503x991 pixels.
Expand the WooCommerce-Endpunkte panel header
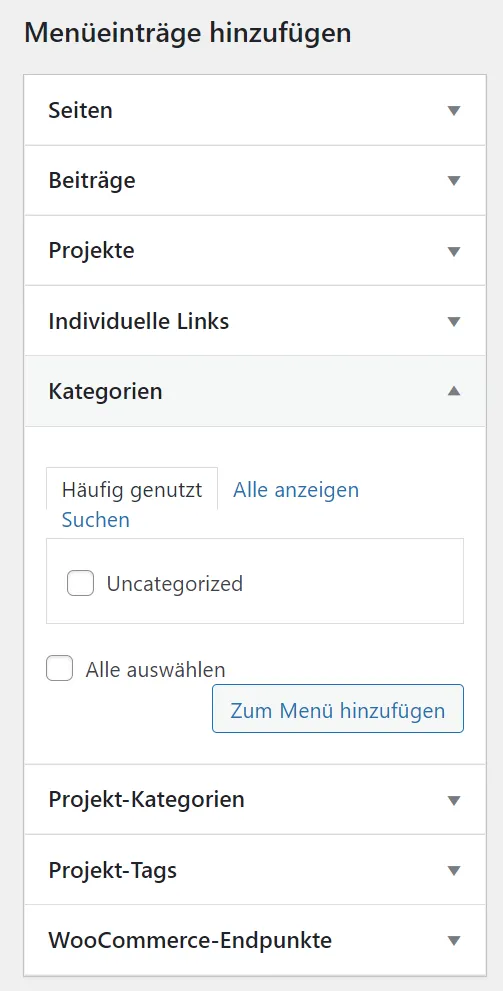point(255,940)
